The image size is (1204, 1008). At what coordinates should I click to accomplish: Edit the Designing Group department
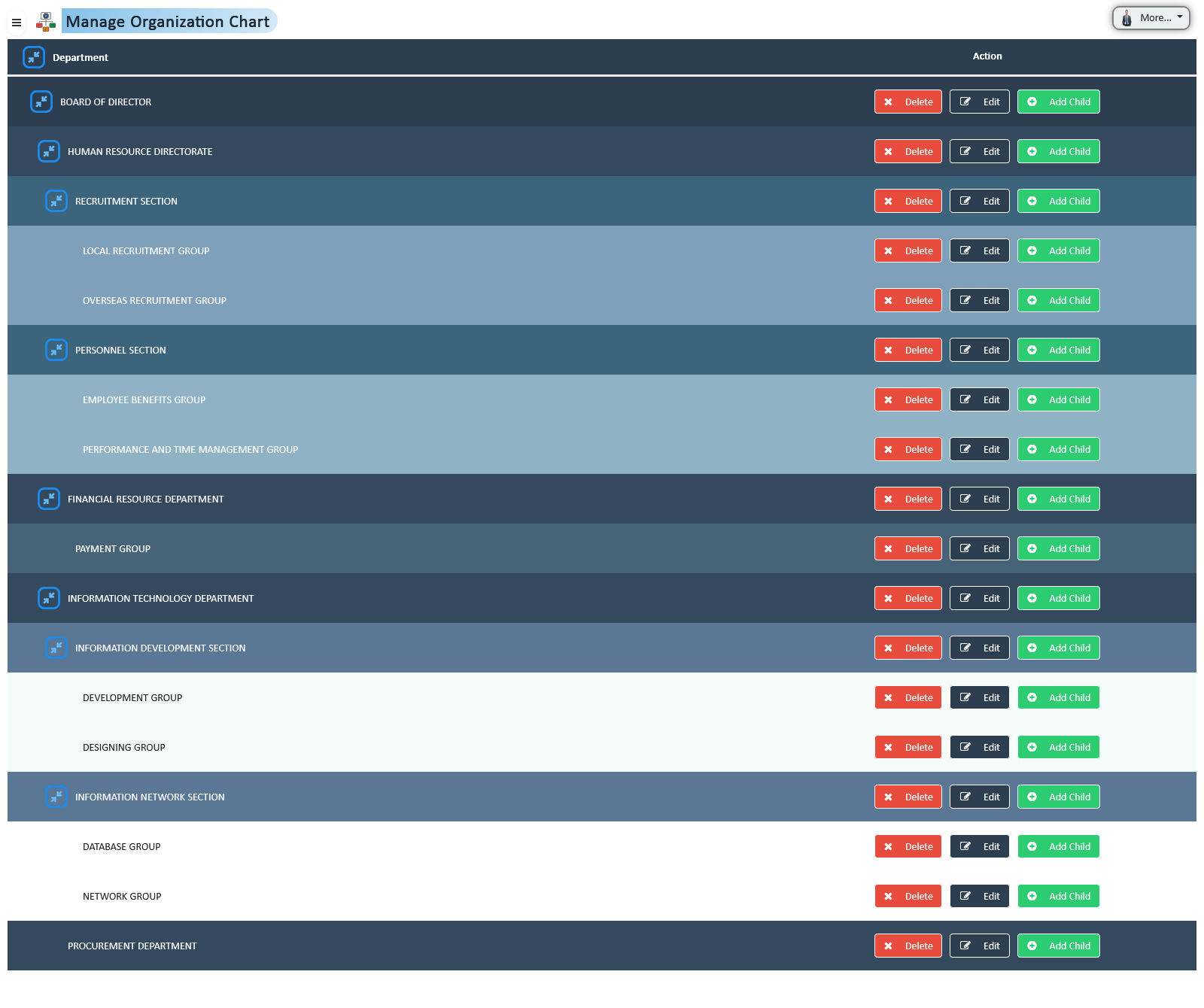click(979, 747)
